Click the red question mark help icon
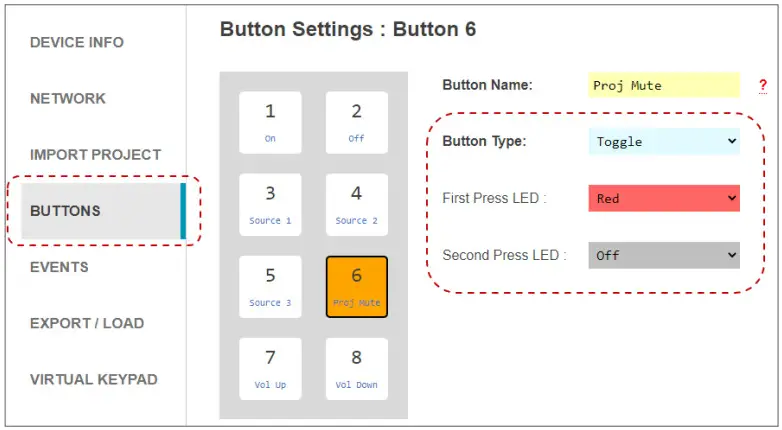Screen dimensions: 782x430 [x=763, y=86]
